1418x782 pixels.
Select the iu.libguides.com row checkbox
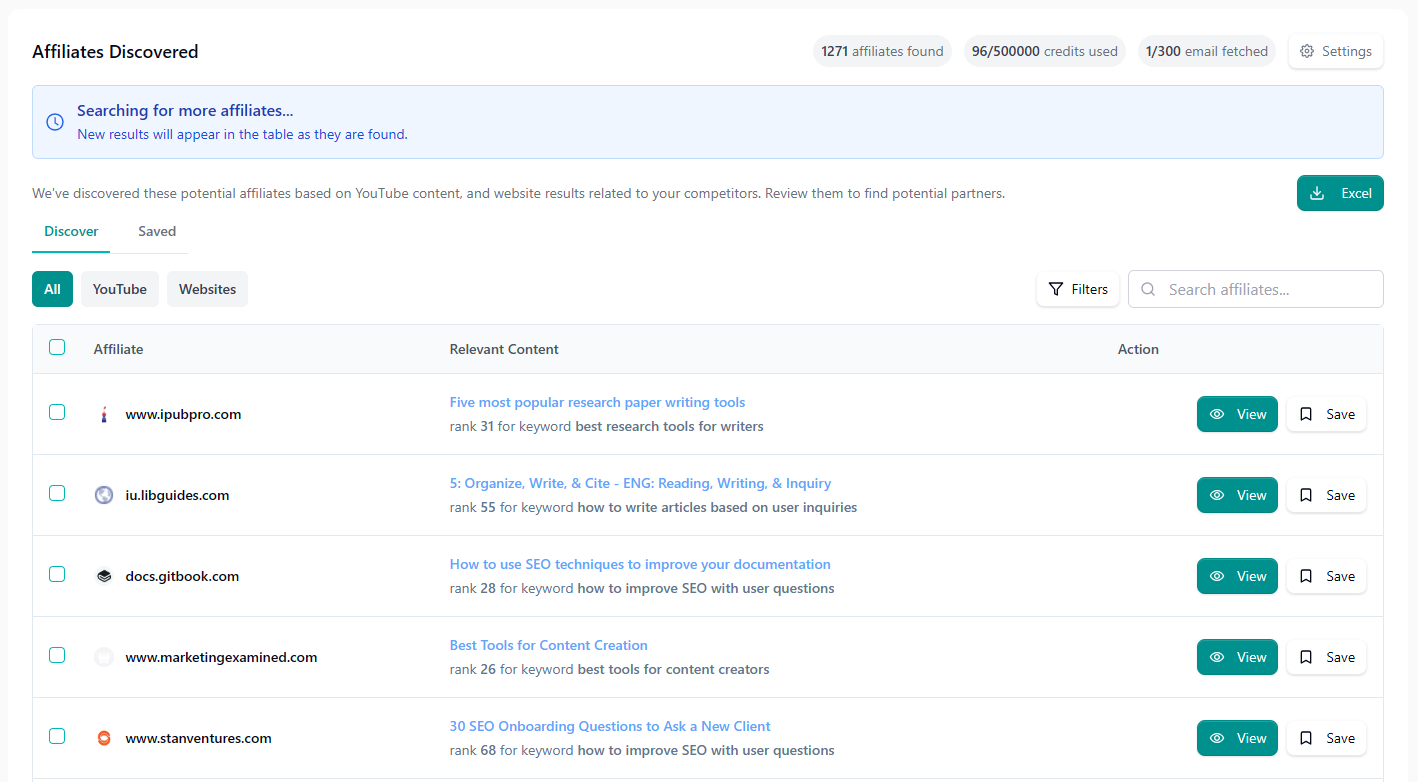pos(57,493)
